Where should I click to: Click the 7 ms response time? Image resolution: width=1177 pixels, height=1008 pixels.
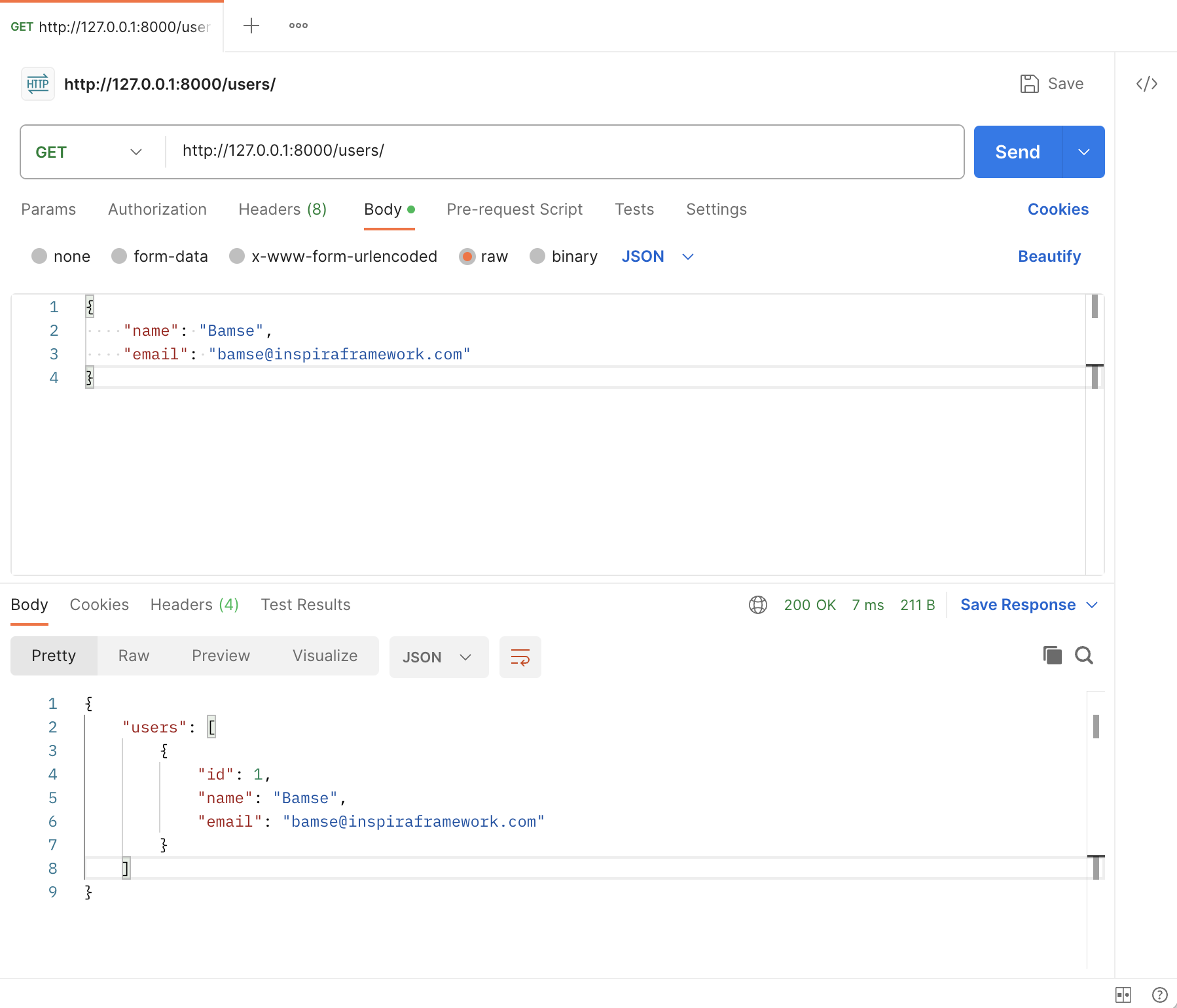pyautogui.click(x=868, y=605)
